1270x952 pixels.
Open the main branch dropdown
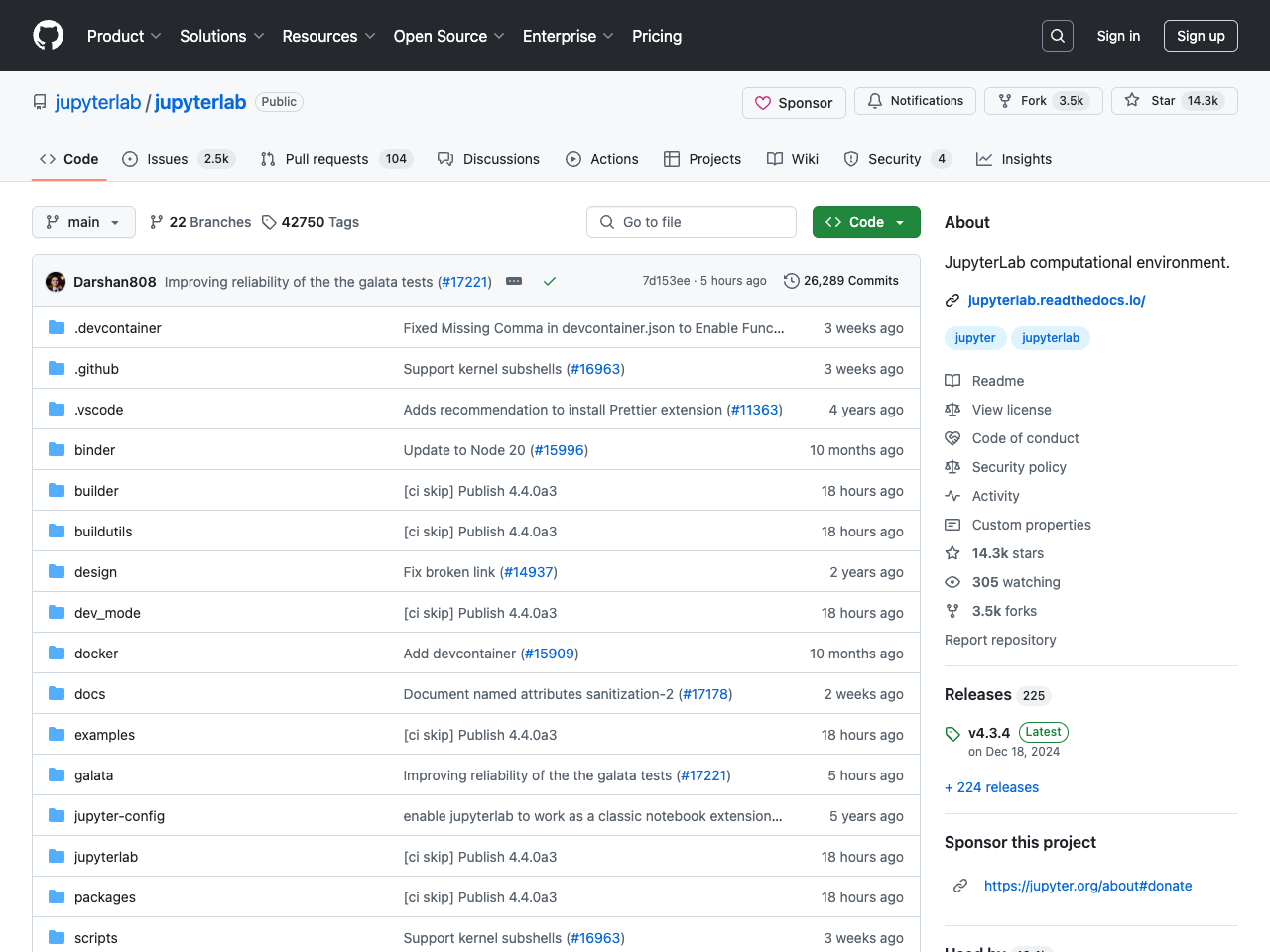[x=83, y=222]
